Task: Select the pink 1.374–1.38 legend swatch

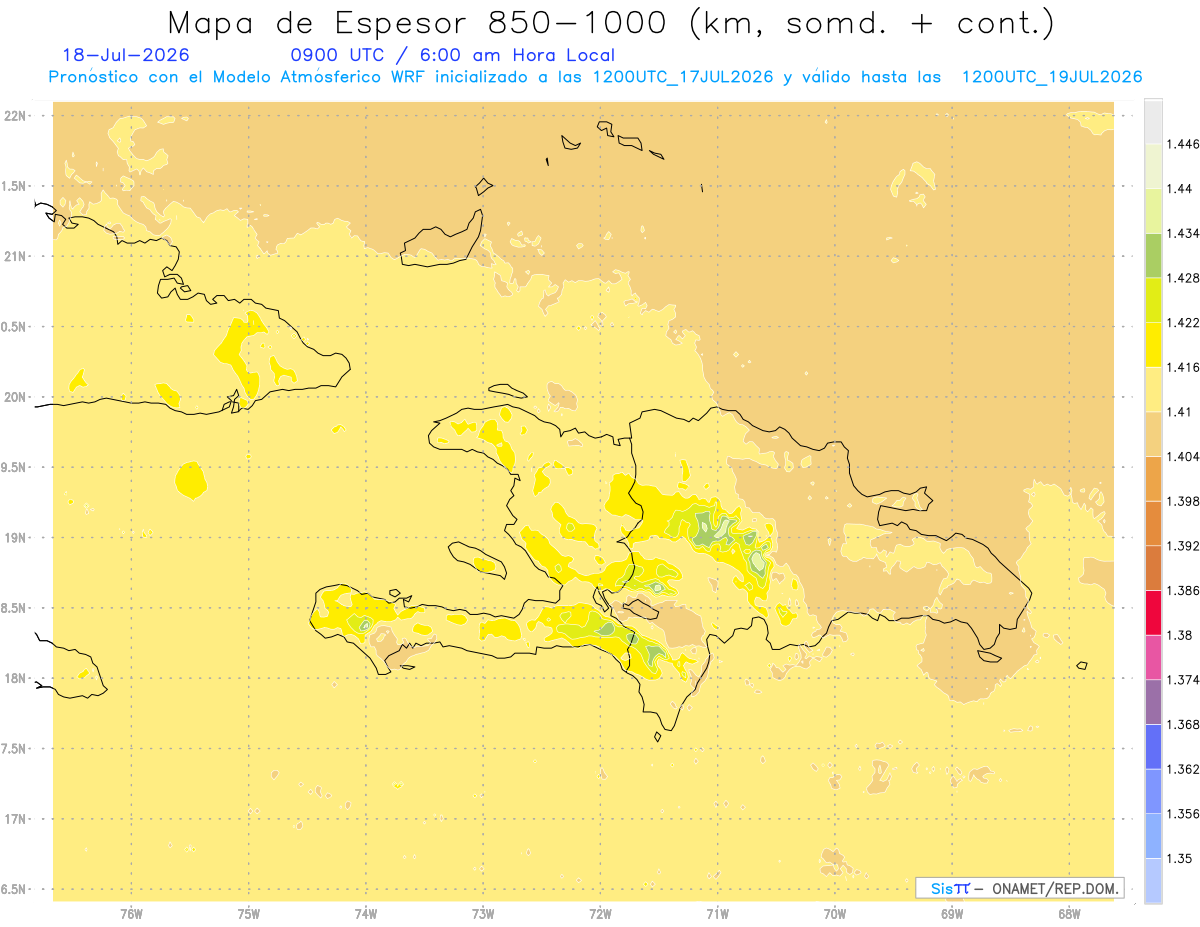Action: click(1153, 657)
